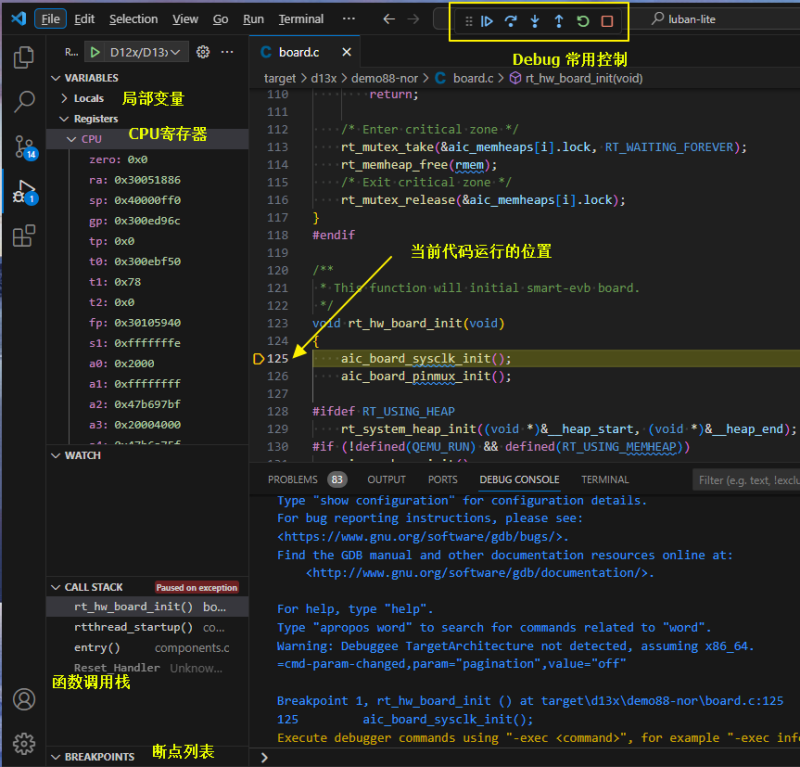The height and width of the screenshot is (767, 800).
Task: Open the Explorer view in activity bar
Action: [23, 57]
